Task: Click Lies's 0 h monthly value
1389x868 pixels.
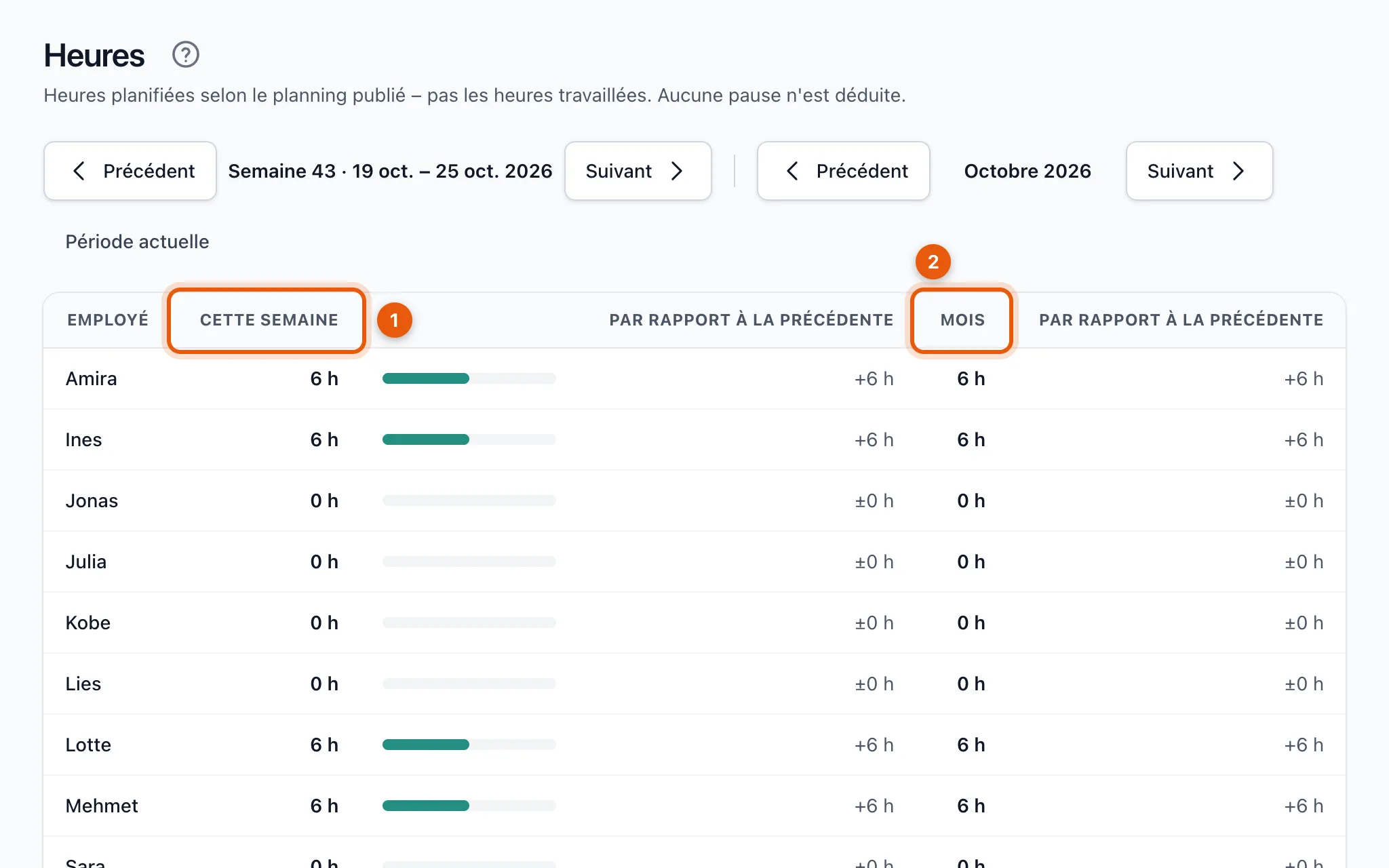Action: coord(971,684)
